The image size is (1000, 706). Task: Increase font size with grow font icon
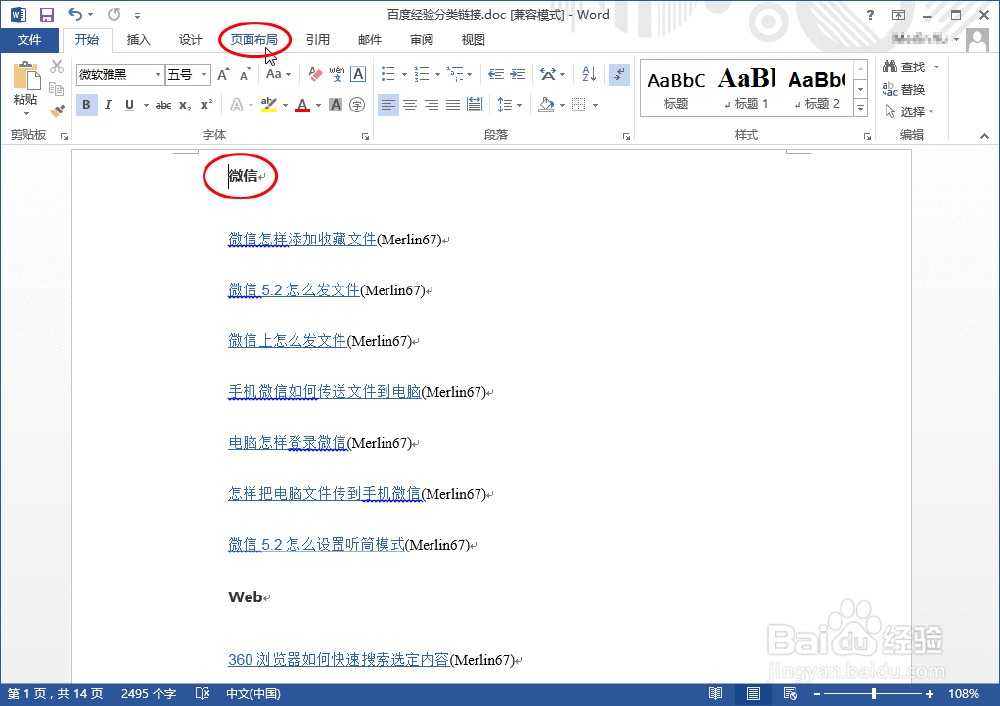tap(223, 75)
